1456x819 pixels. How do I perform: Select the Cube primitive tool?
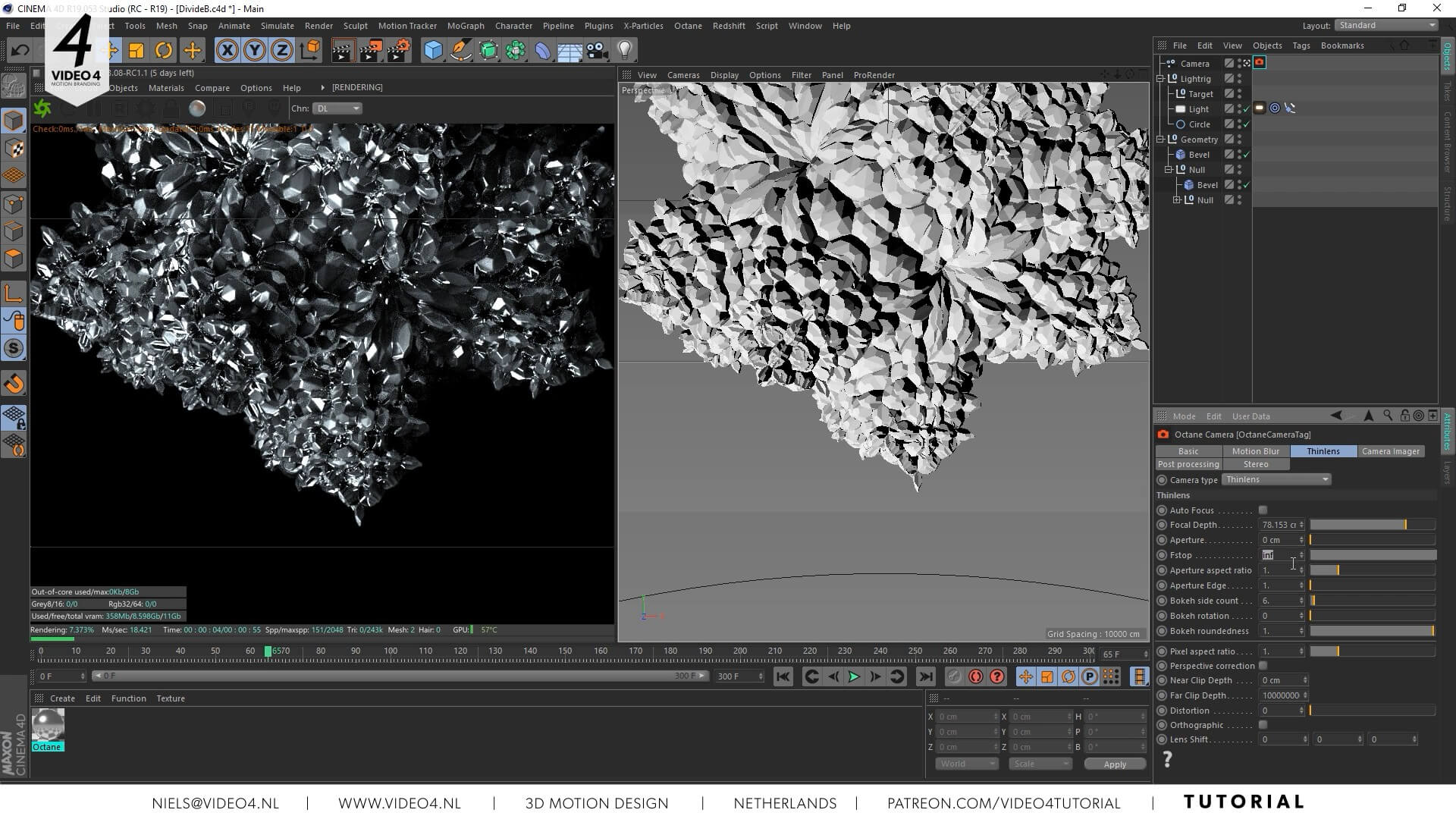pos(433,50)
